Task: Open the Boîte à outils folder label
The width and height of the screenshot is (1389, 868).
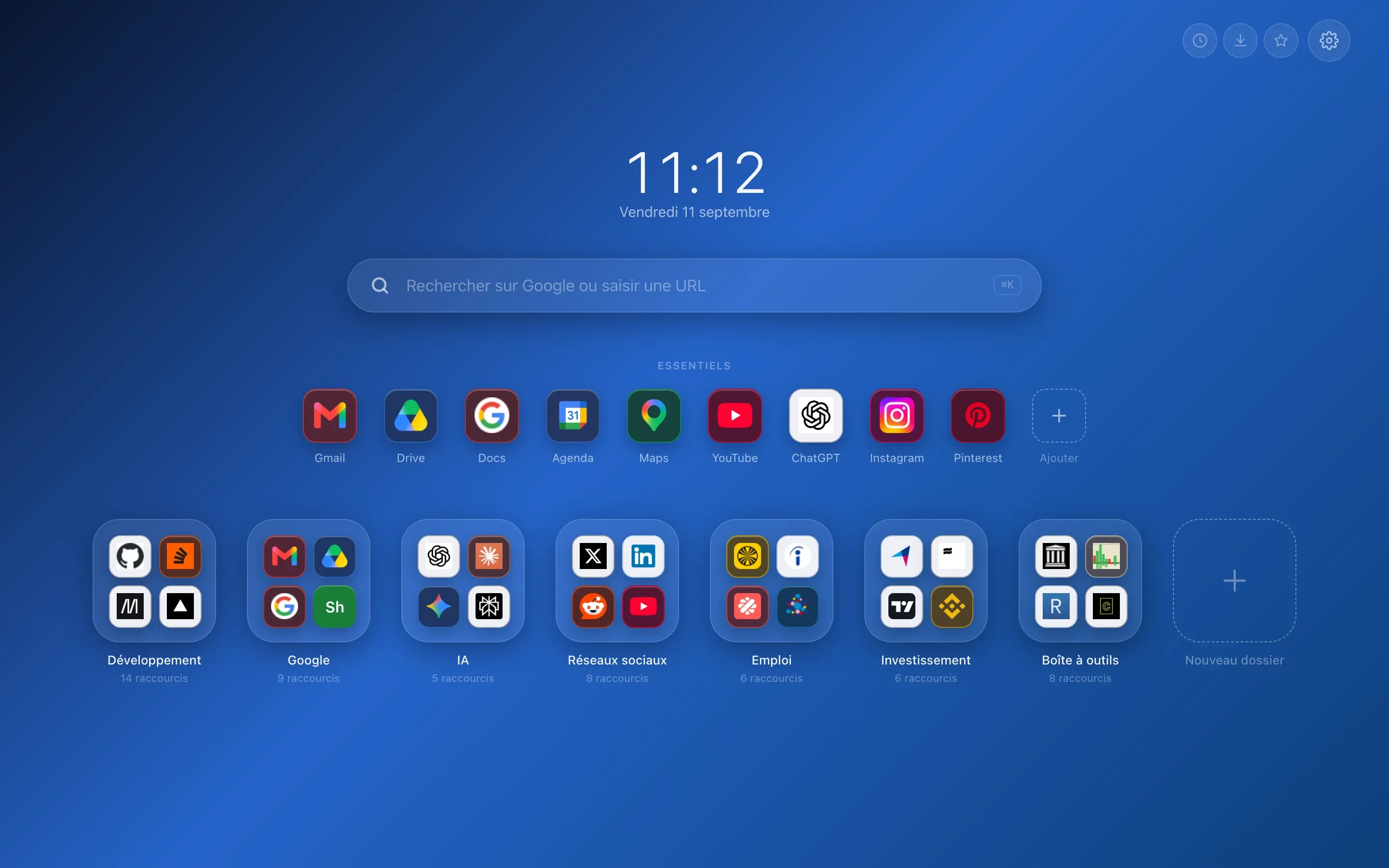Action: click(x=1080, y=660)
